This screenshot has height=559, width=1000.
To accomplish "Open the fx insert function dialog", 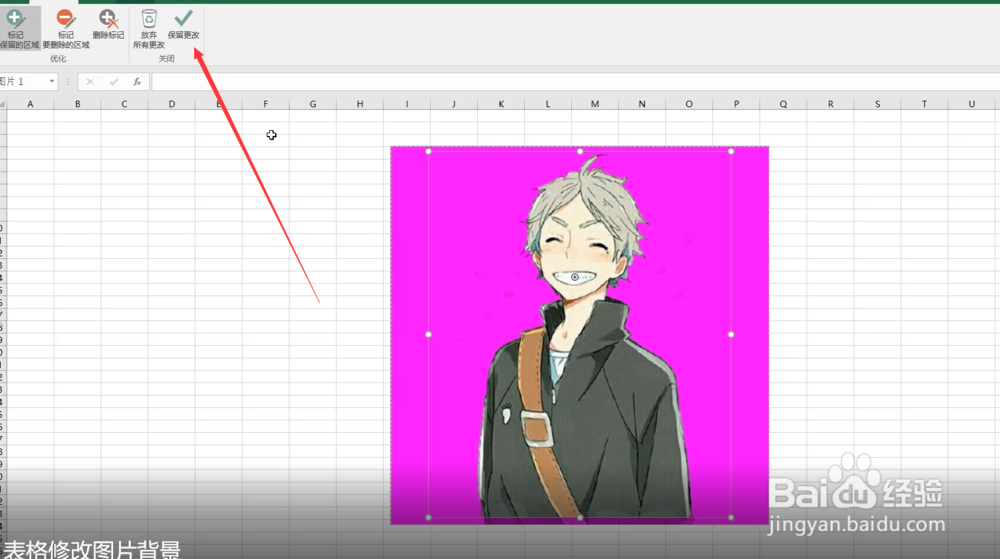I will [x=136, y=82].
